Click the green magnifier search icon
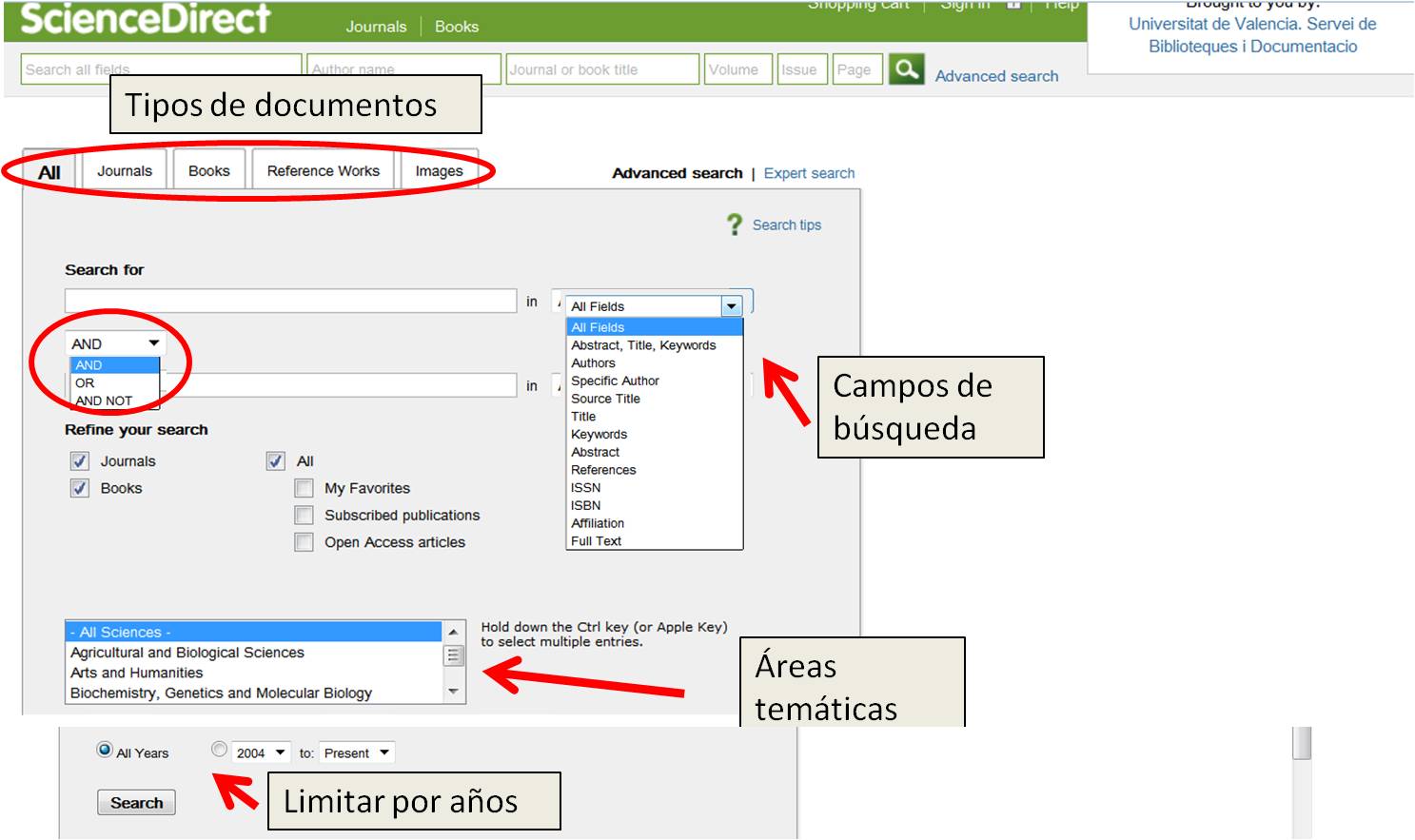Viewport: 1415px width, 840px height. pyautogui.click(x=906, y=69)
